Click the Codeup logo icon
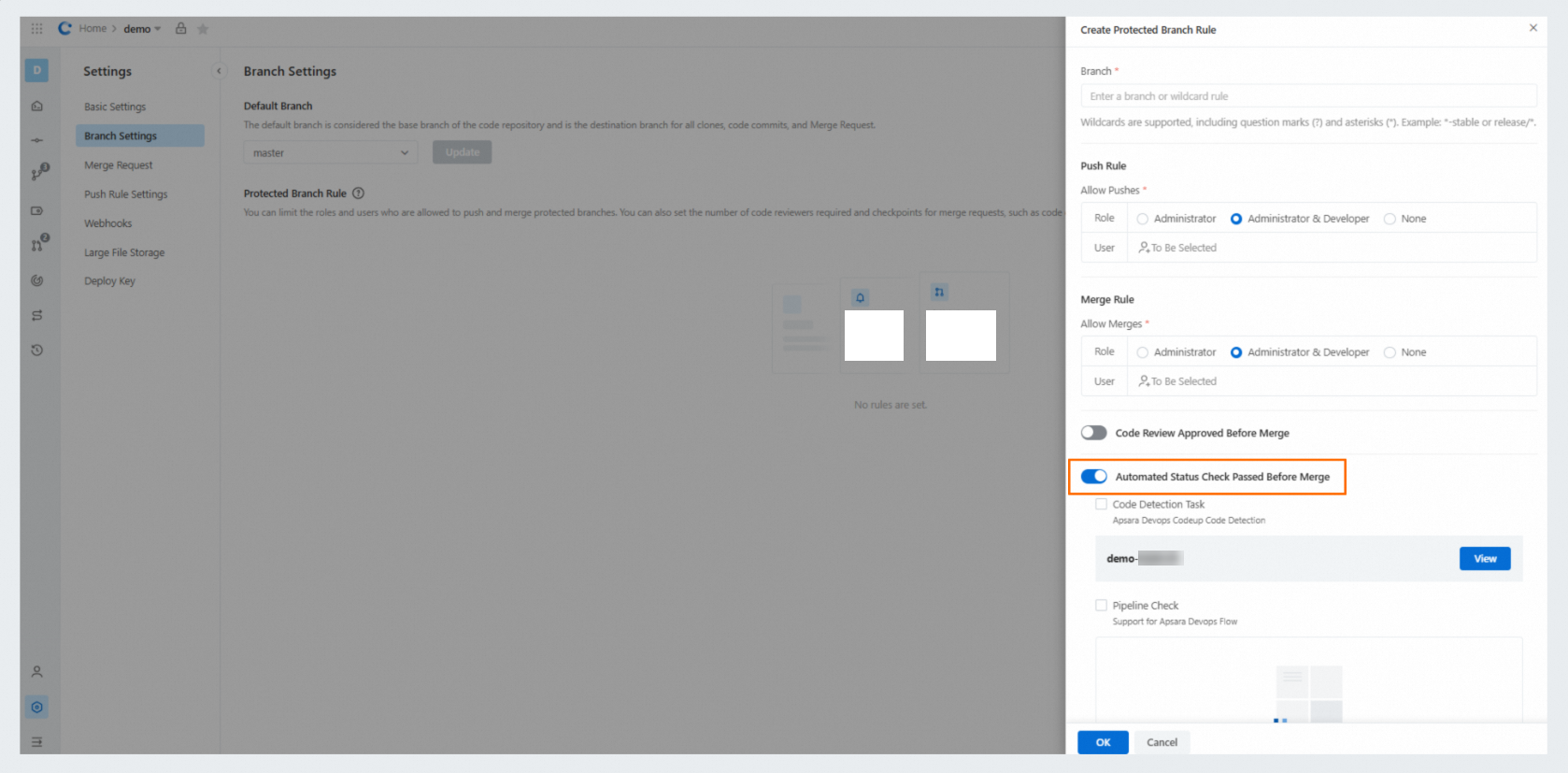 tap(64, 29)
